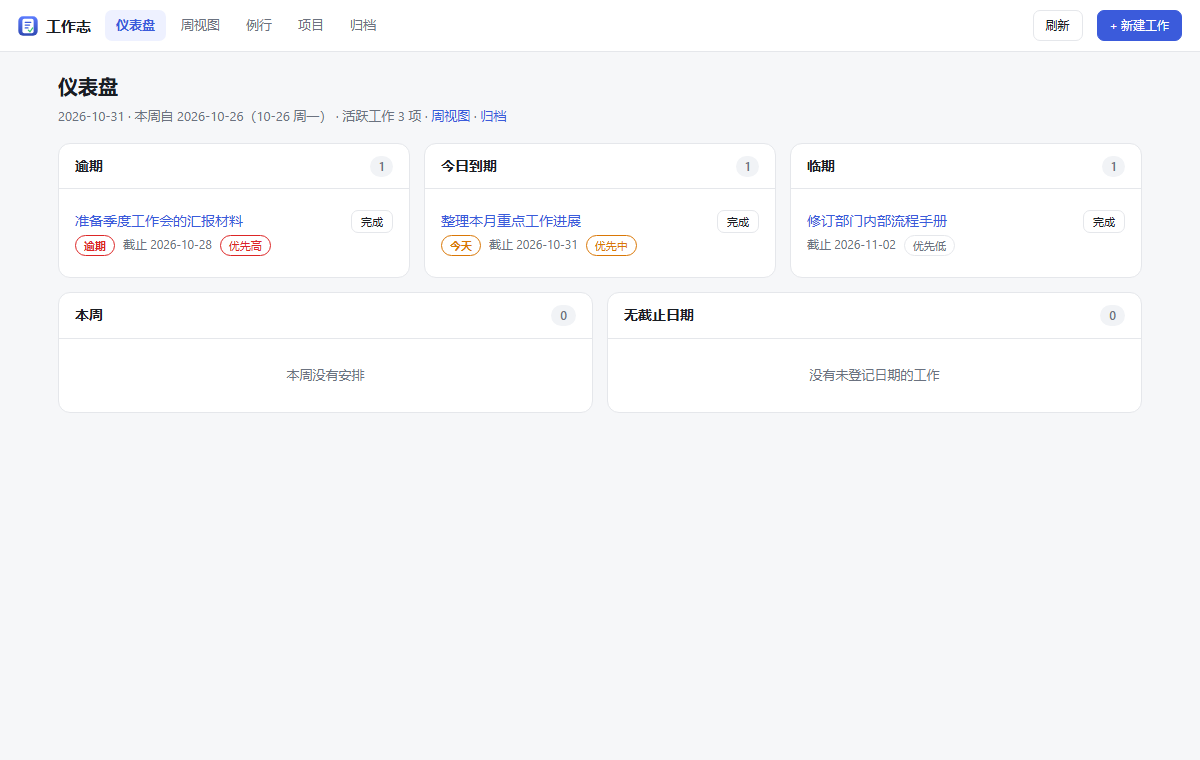Click the 工作志 brand name text

click(x=68, y=26)
